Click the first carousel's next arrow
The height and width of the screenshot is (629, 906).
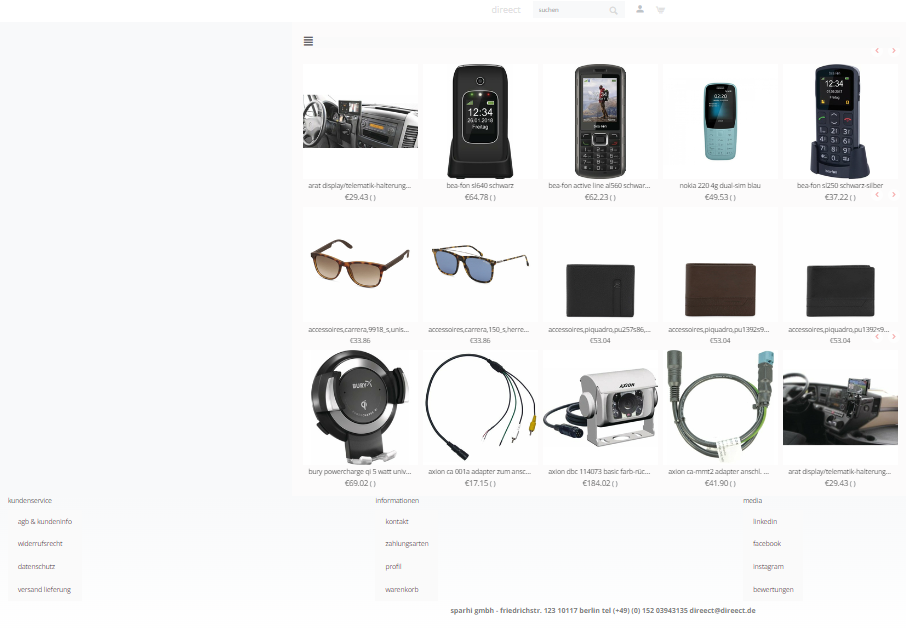coord(893,51)
